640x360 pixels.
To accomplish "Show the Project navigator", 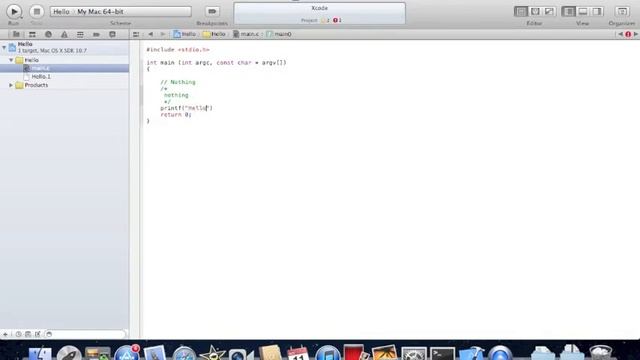I will pos(16,34).
